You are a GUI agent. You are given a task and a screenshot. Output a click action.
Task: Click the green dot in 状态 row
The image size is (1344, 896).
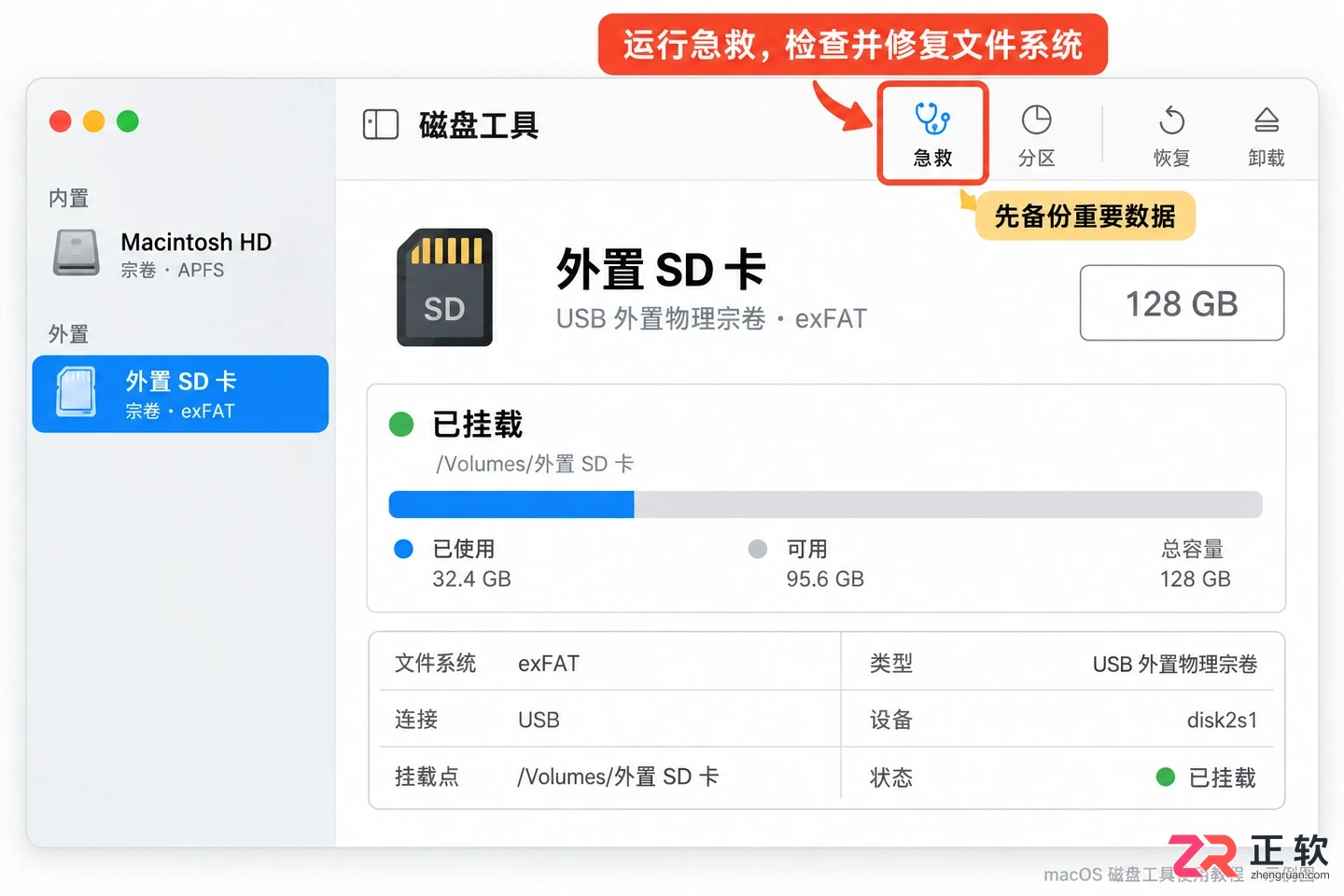1165,777
